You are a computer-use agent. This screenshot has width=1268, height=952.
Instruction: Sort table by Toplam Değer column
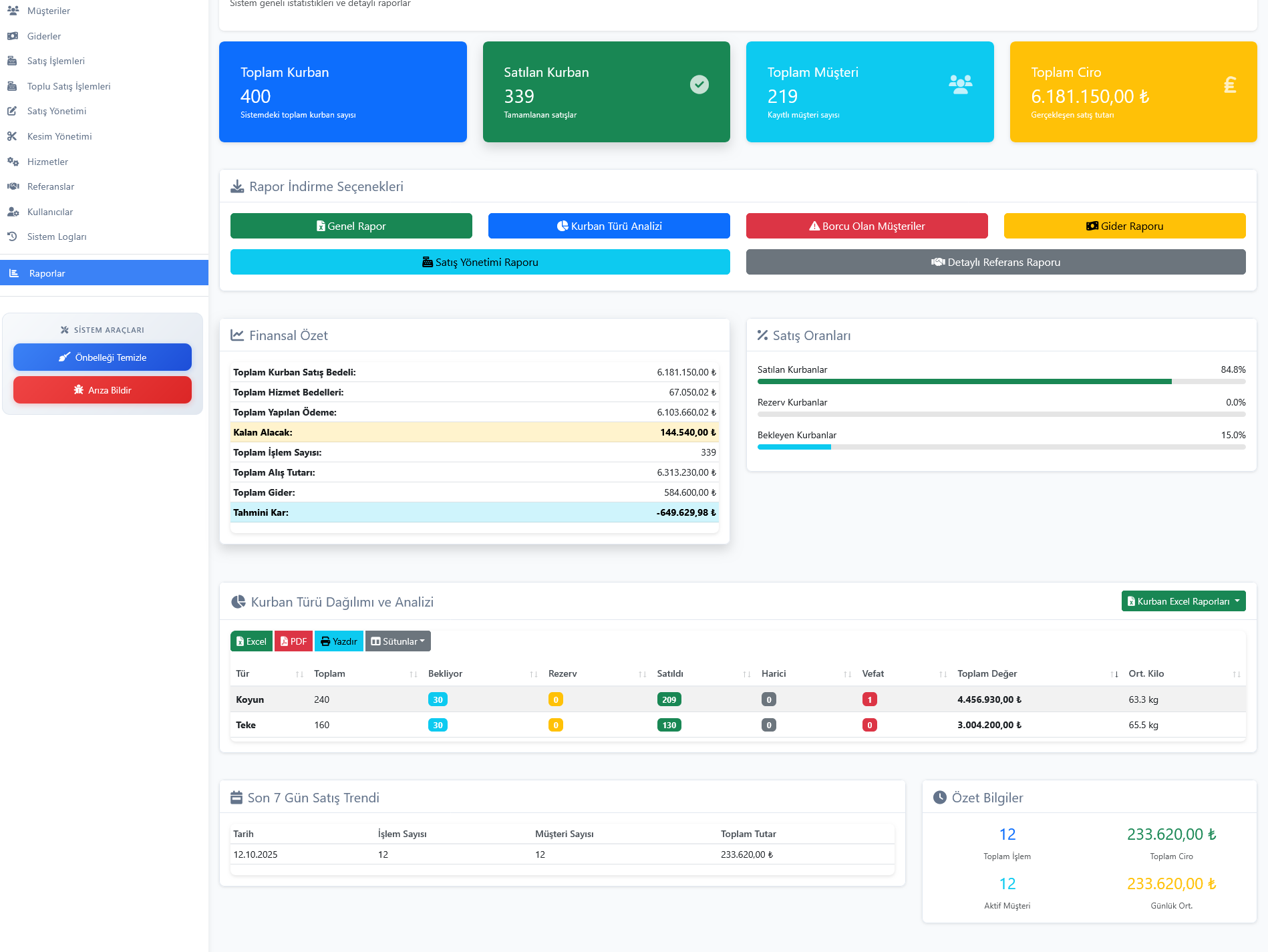click(x=987, y=673)
